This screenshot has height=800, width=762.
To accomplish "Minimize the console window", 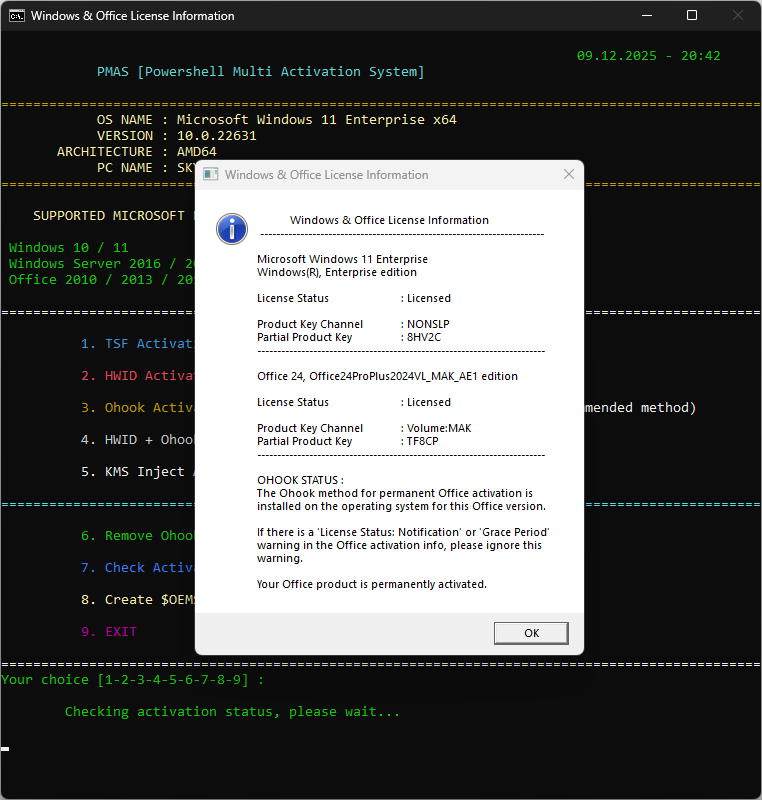I will click(647, 16).
